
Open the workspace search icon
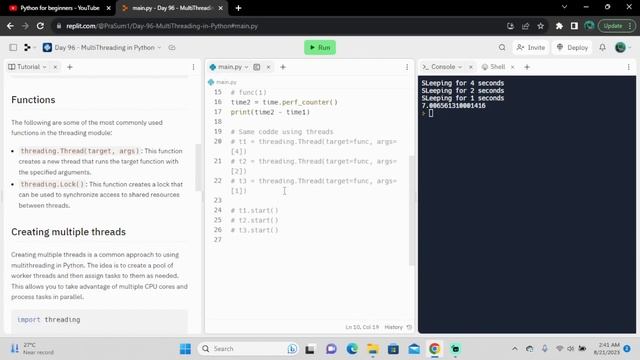click(502, 47)
